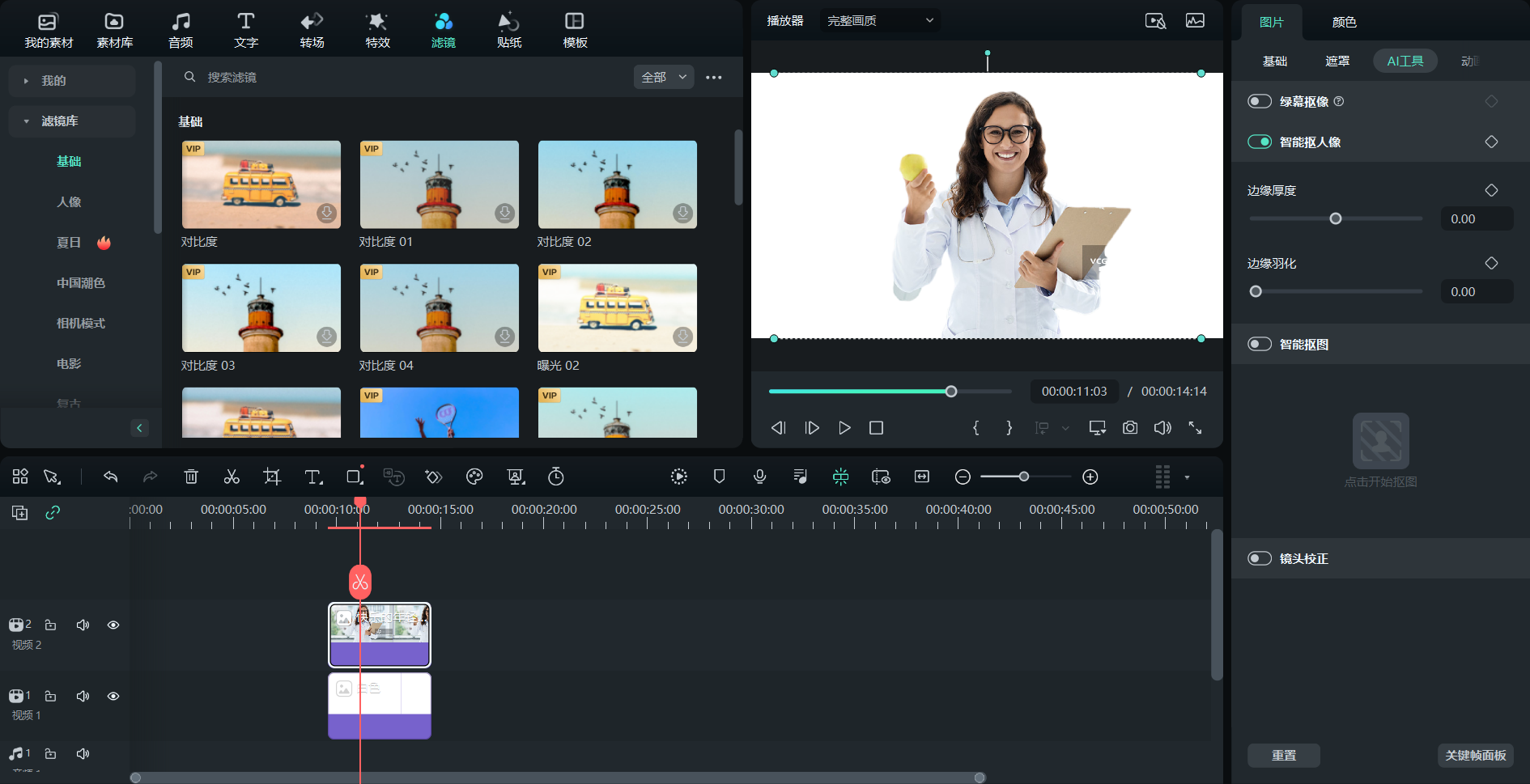Hide the 视频 2 track with eye icon
Image resolution: width=1530 pixels, height=784 pixels.
point(113,625)
